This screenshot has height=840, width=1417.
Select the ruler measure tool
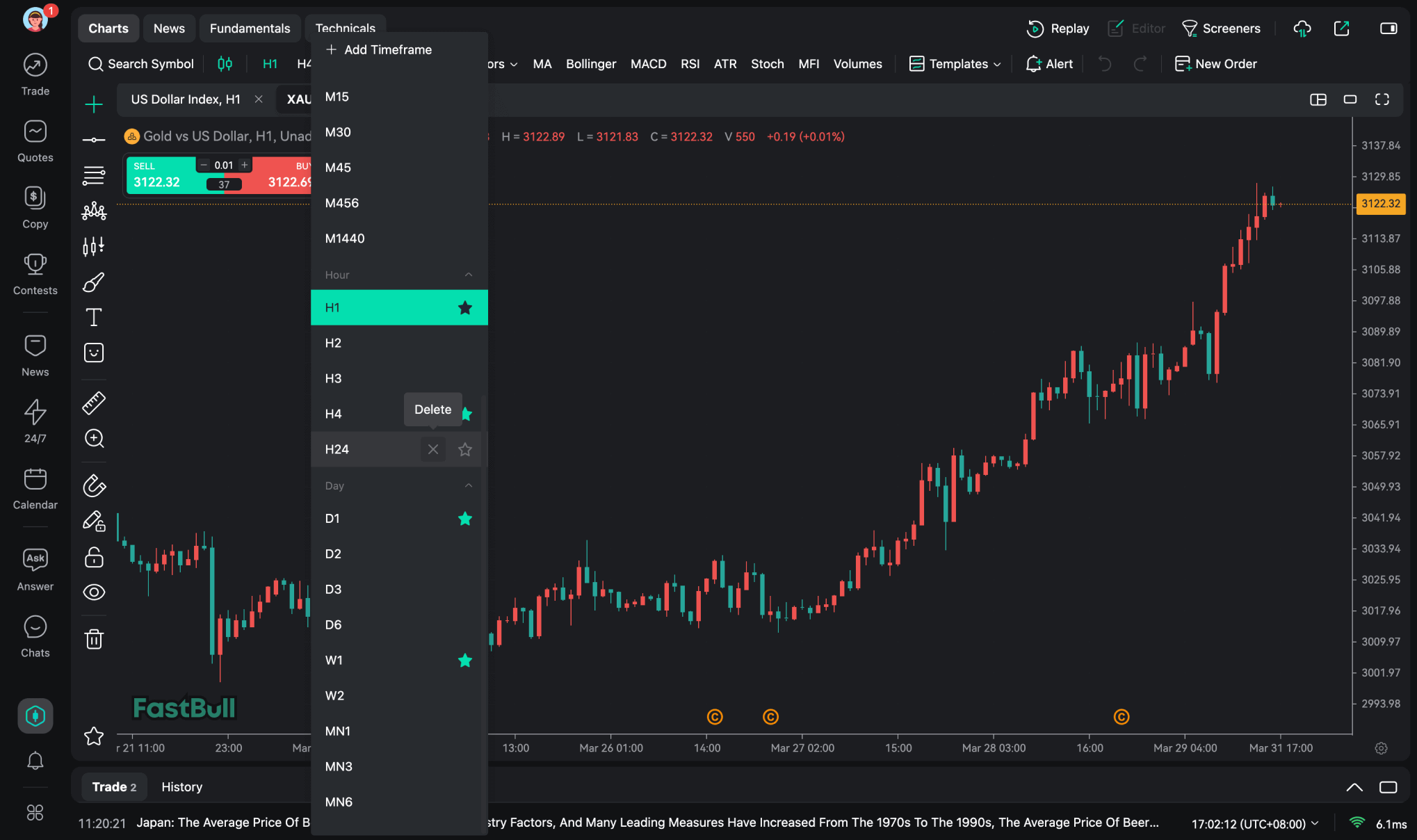[x=94, y=403]
